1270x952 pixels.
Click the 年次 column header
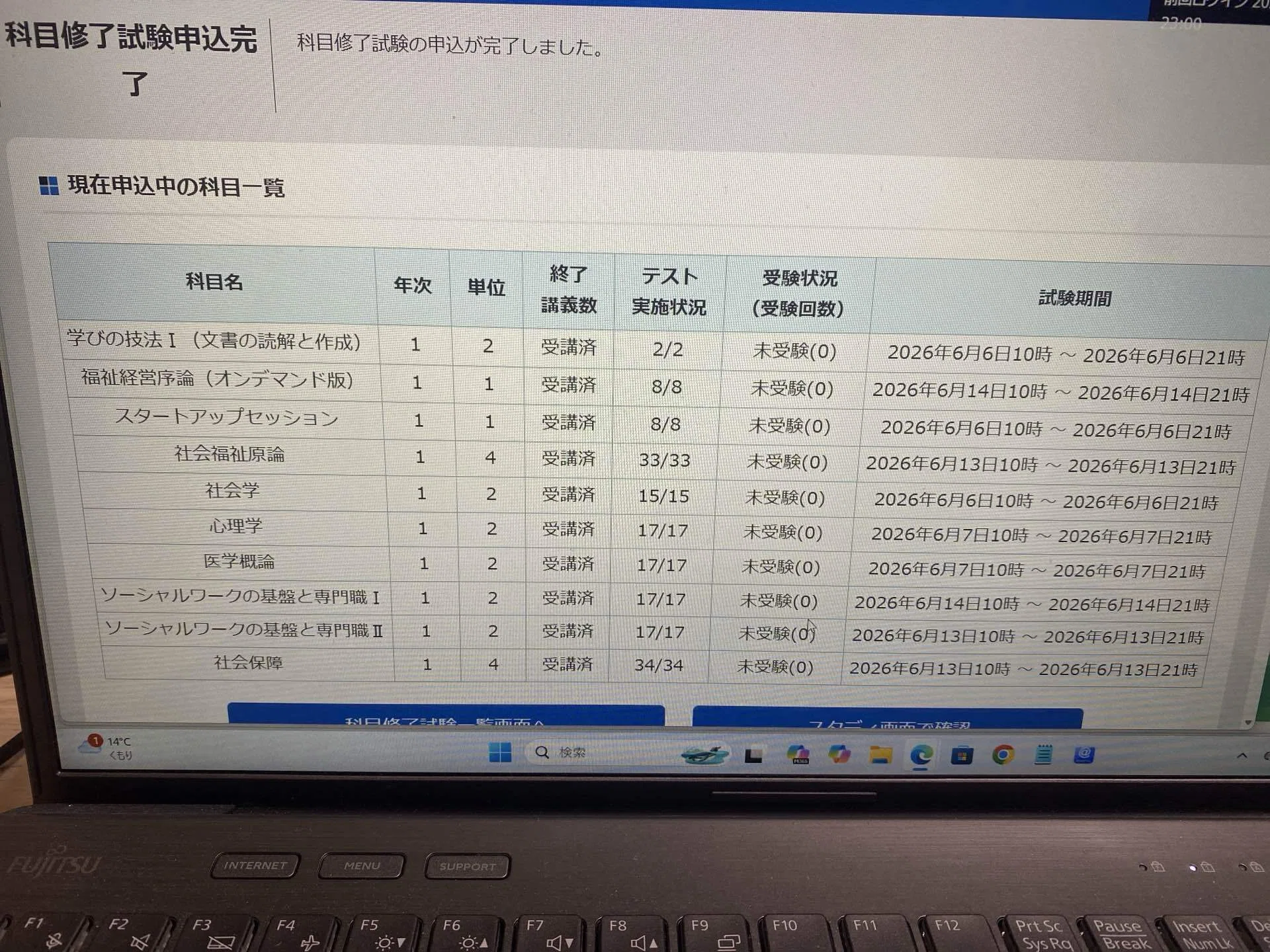coord(413,285)
